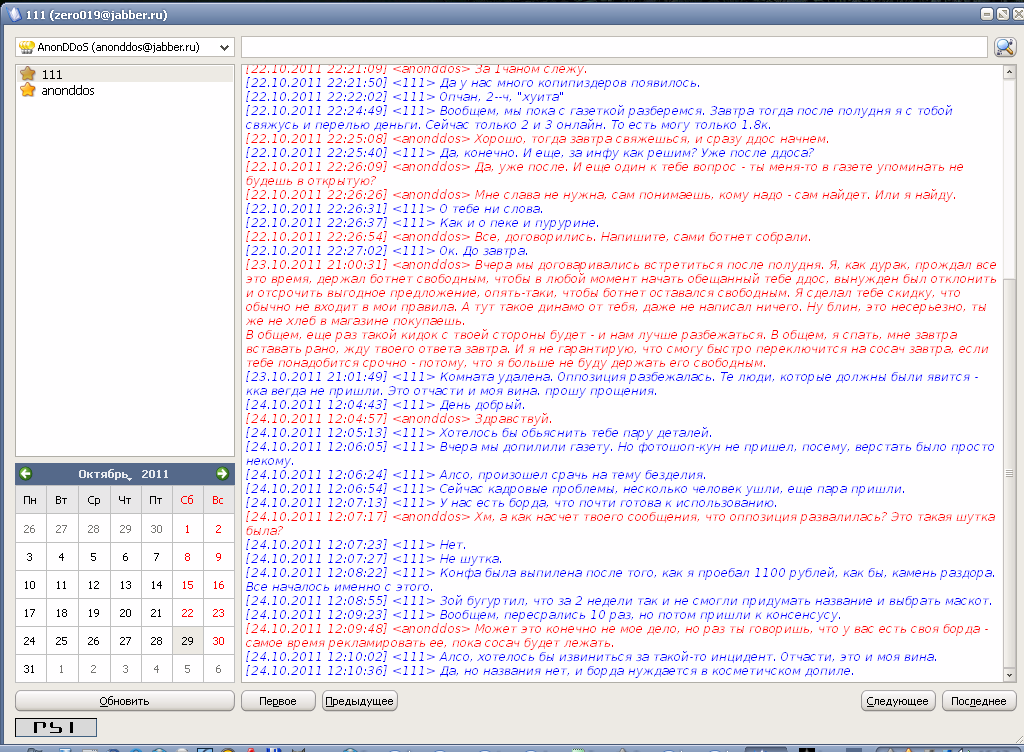
Task: Click the Пн weekday column header
Action: click(x=30, y=500)
